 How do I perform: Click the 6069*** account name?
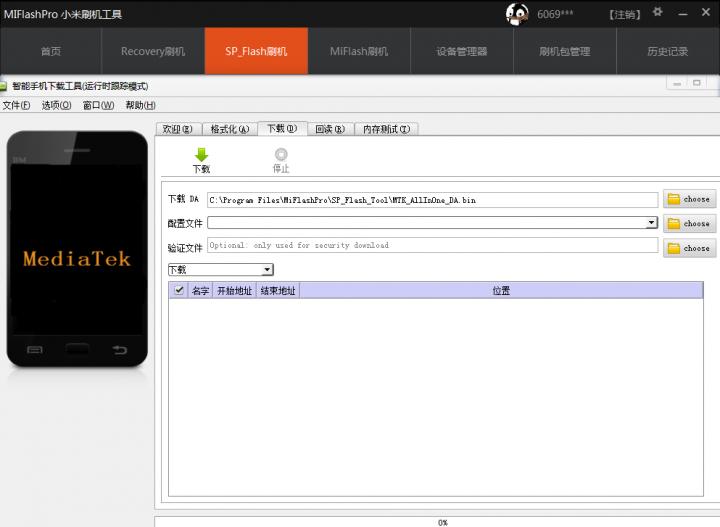click(x=555, y=14)
